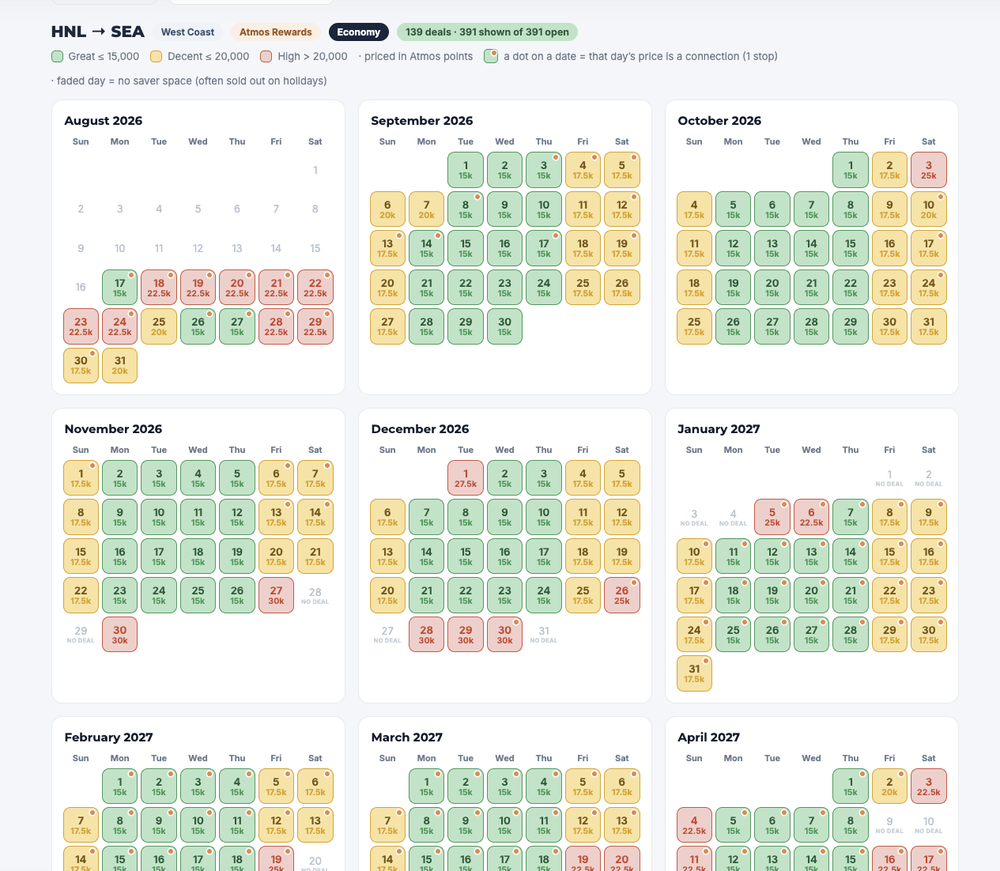Select October 31 at 17.5k
Viewport: 1000px width, 871px height.
pyautogui.click(x=929, y=326)
